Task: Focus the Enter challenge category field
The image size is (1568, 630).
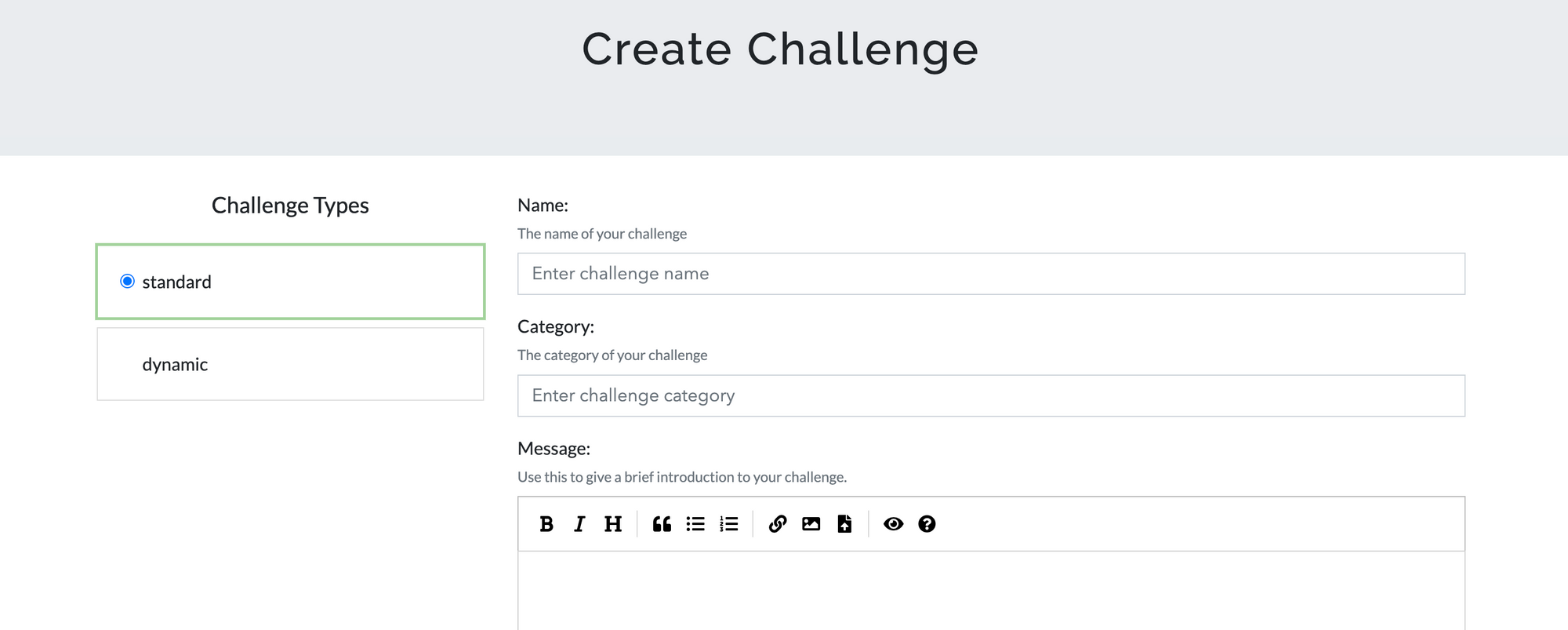Action: [990, 395]
